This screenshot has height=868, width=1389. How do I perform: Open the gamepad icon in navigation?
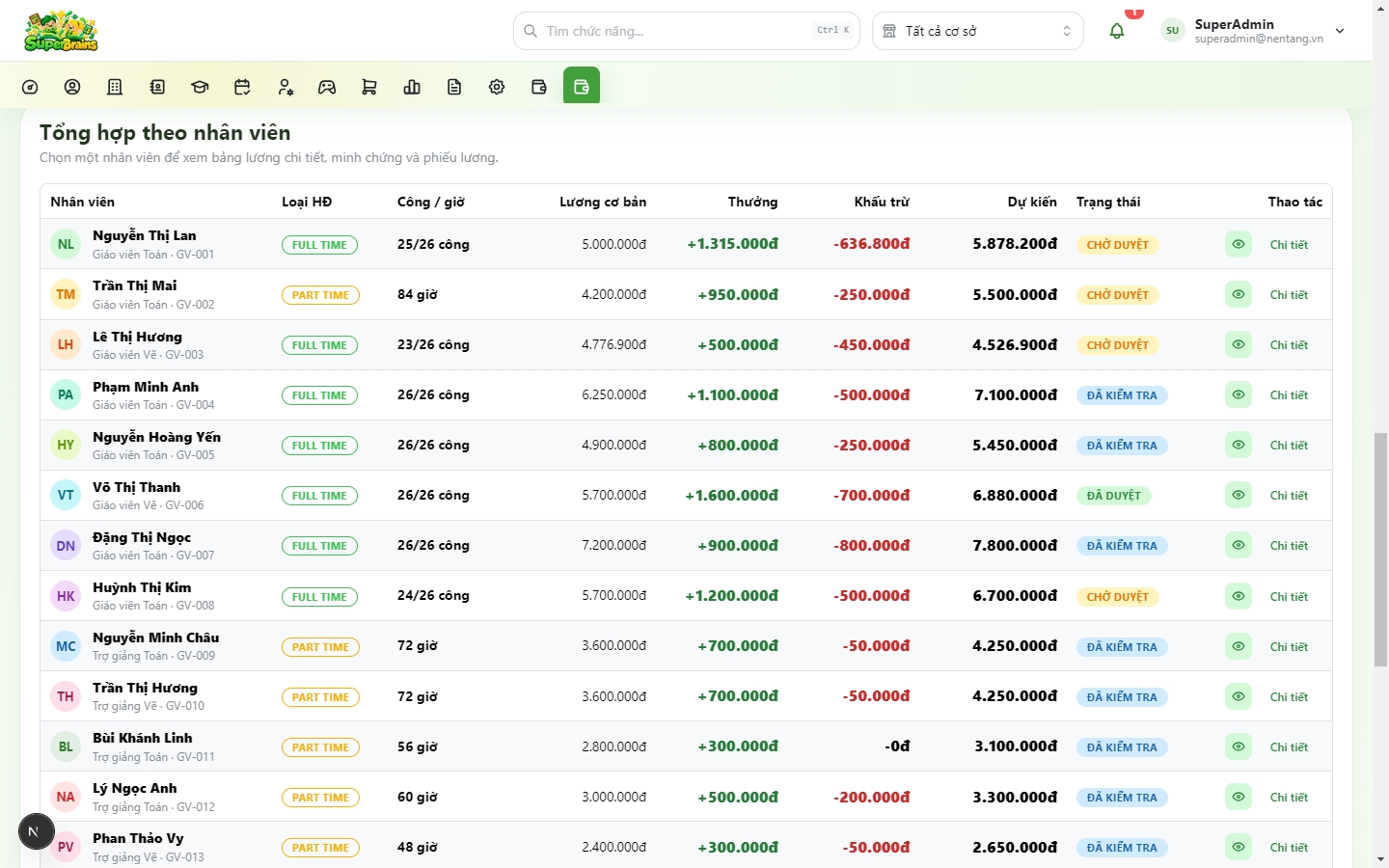coord(327,87)
